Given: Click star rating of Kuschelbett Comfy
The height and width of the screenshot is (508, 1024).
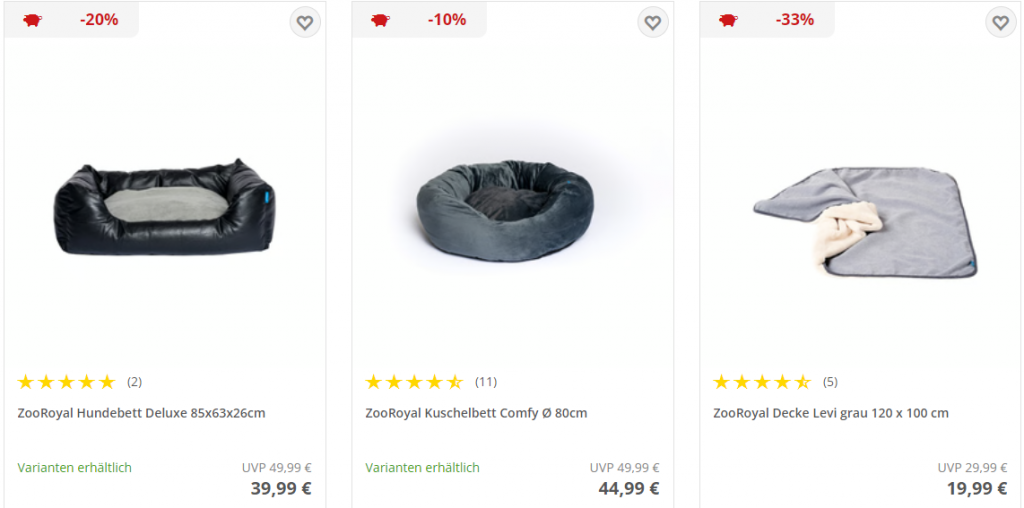Looking at the screenshot, I should [x=415, y=382].
